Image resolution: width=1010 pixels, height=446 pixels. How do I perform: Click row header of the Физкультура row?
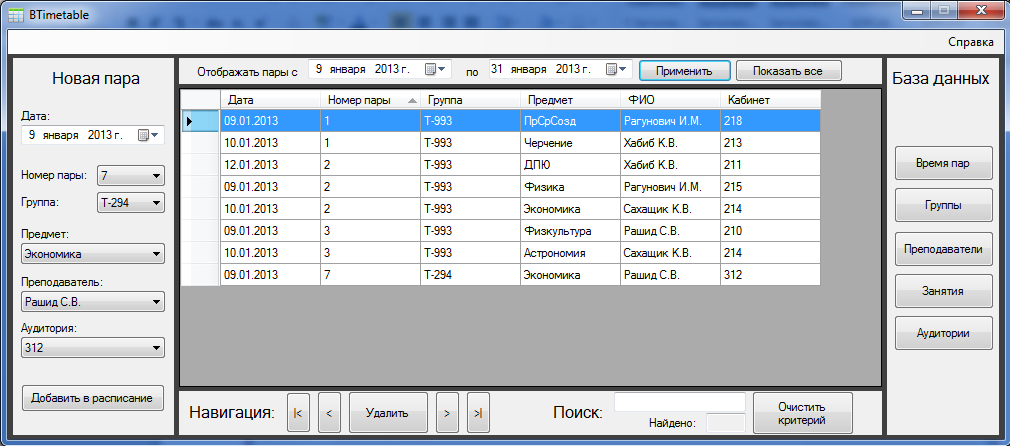201,231
